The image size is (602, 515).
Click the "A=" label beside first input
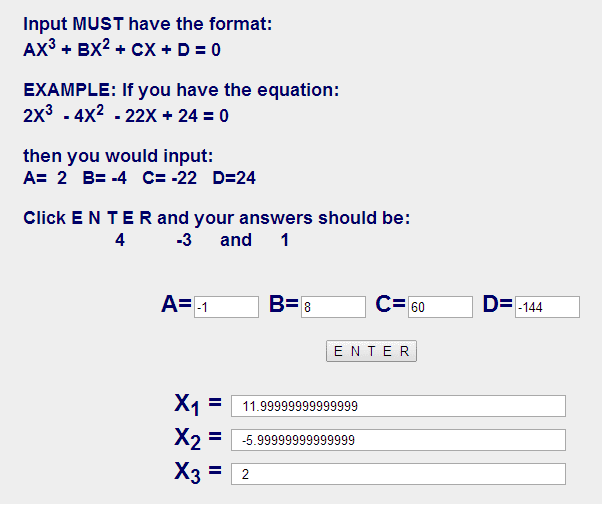tap(176, 305)
